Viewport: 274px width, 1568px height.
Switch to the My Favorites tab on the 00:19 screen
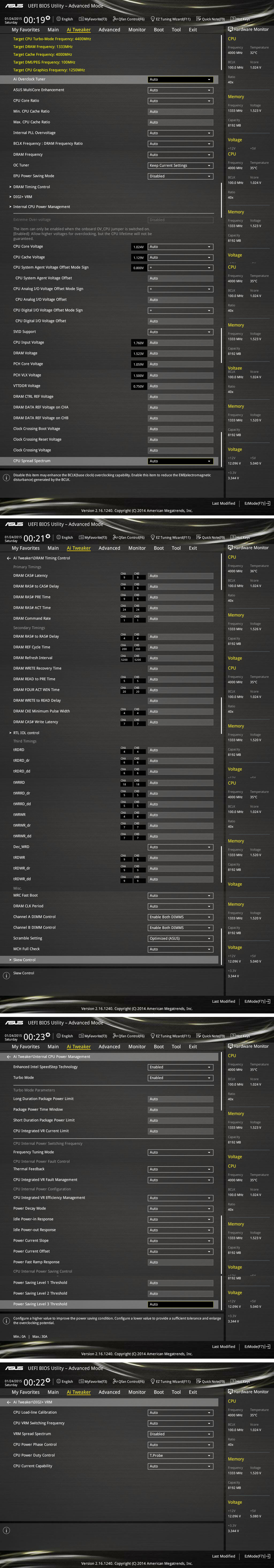click(x=25, y=30)
